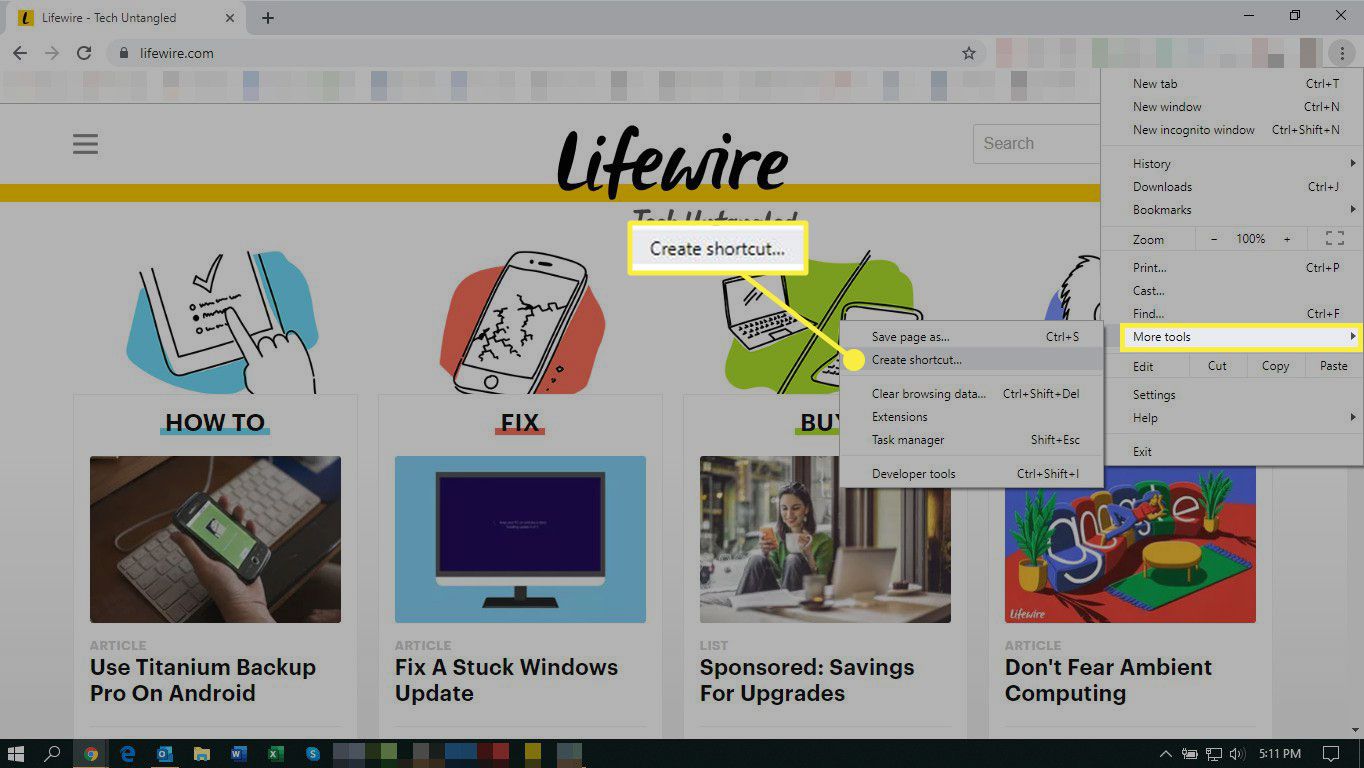Screen dimensions: 1364x768
Task: Open the Windows Start menu
Action: click(x=16, y=753)
